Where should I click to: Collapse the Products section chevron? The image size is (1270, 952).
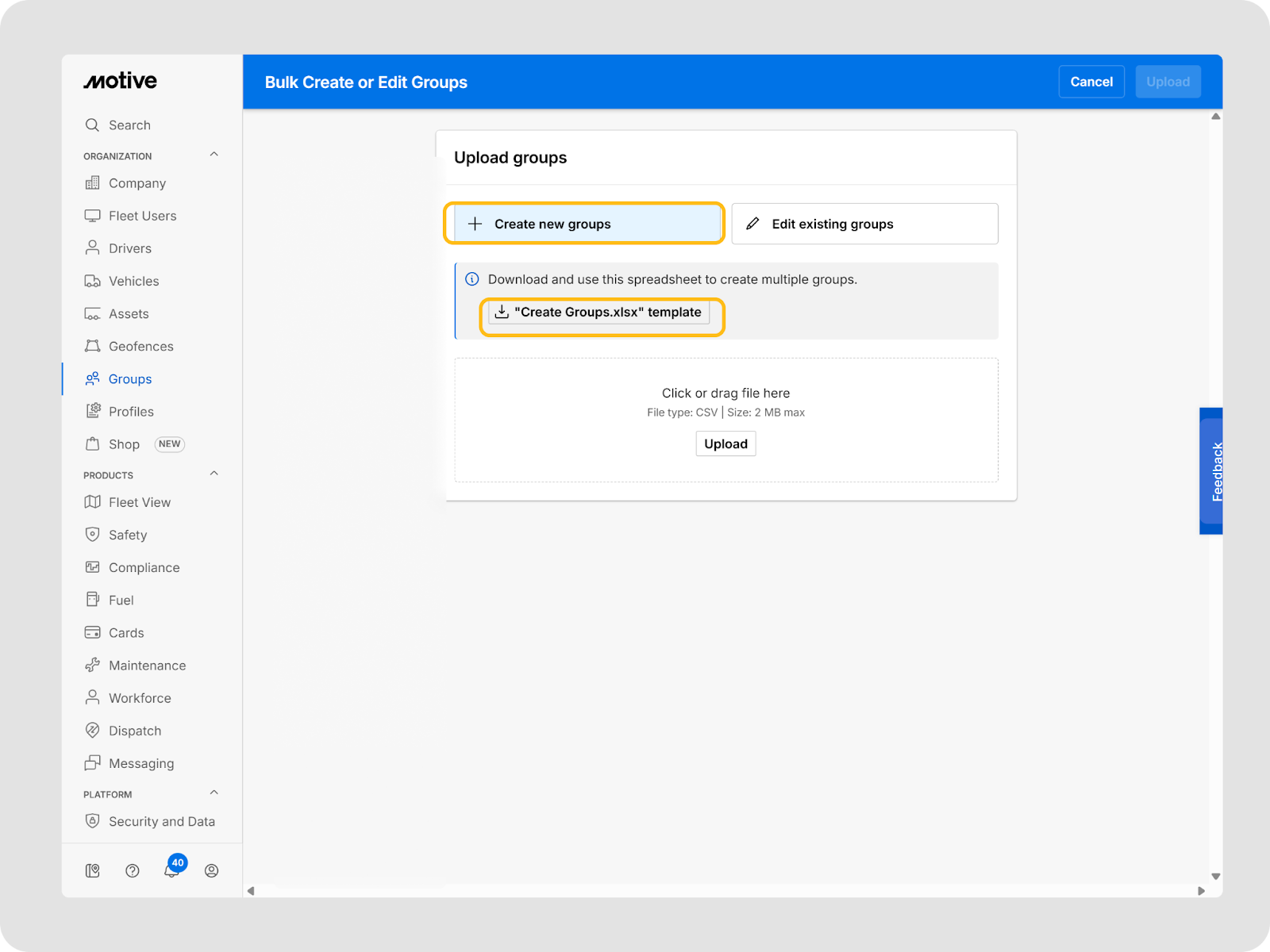(214, 474)
